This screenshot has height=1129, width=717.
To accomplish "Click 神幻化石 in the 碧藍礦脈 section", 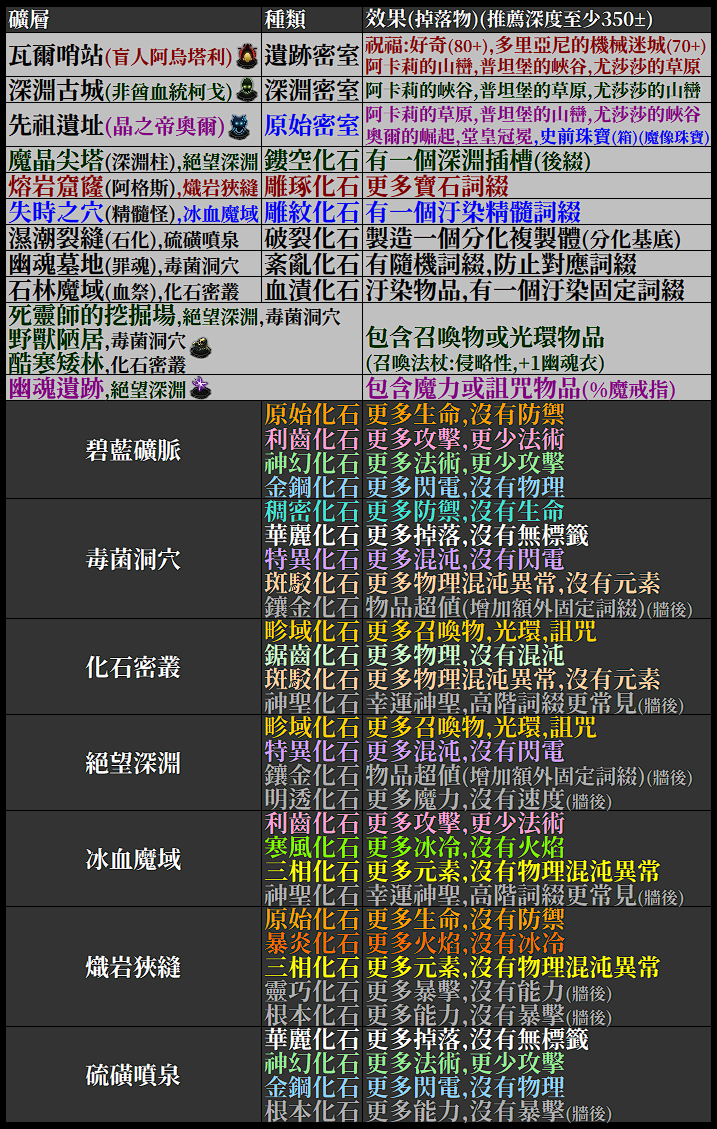I will point(311,462).
